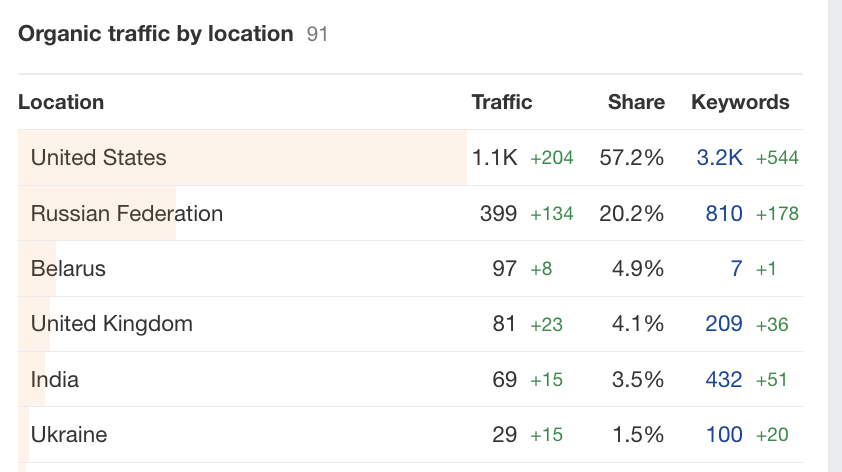The height and width of the screenshot is (472, 842).
Task: Select the Ukraine location row
Action: point(410,434)
